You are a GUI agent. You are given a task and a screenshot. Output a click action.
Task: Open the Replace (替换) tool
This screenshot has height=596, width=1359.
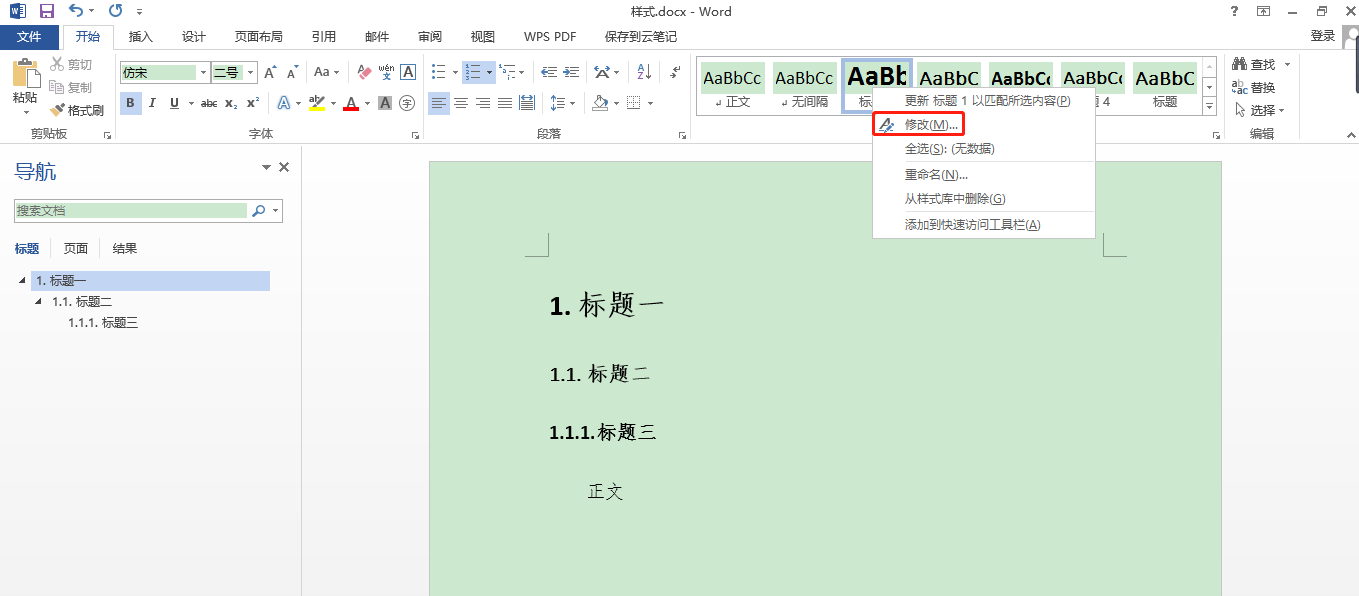coord(1258,86)
